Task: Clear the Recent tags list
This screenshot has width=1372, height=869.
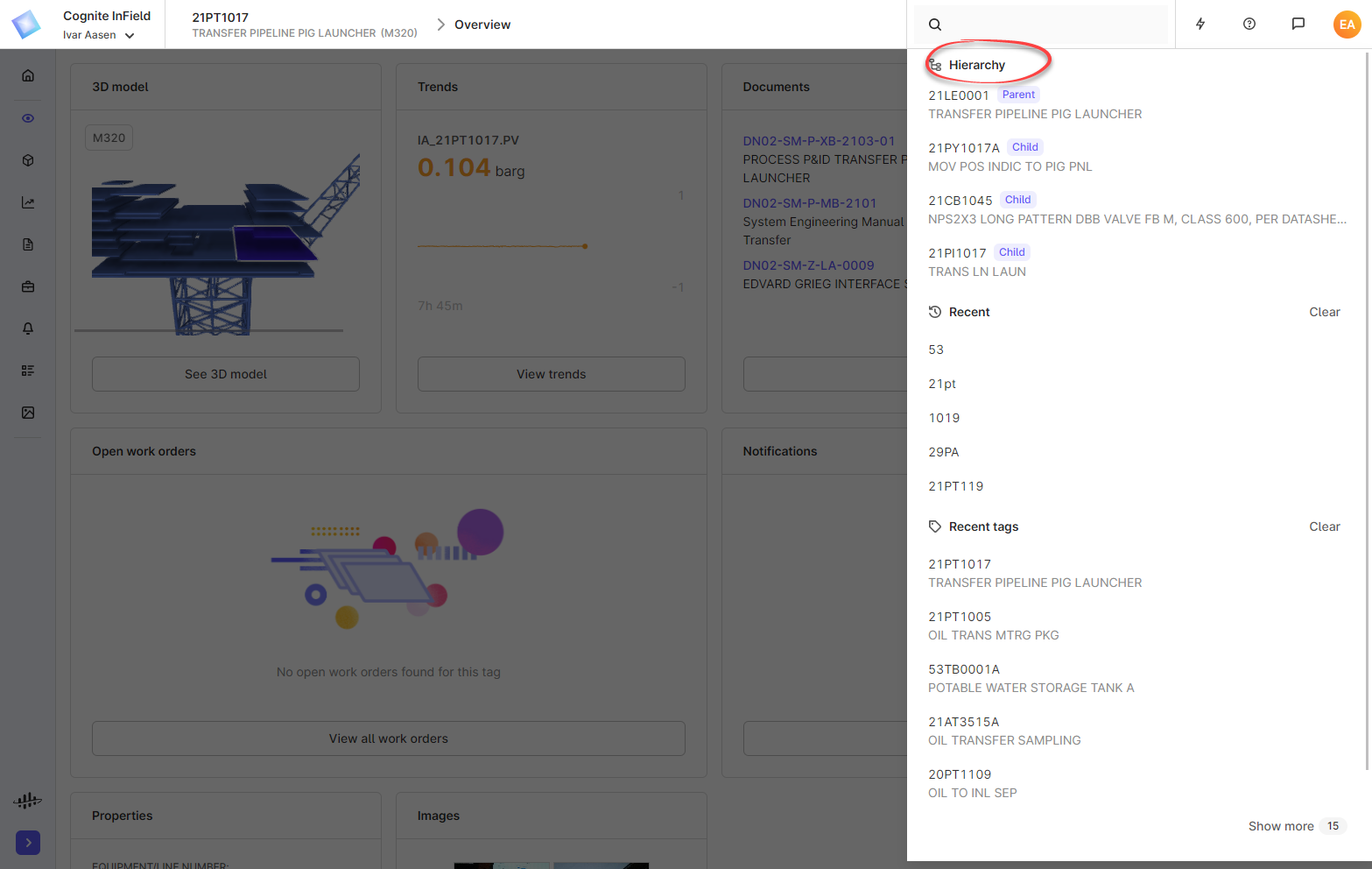Action: click(x=1325, y=526)
